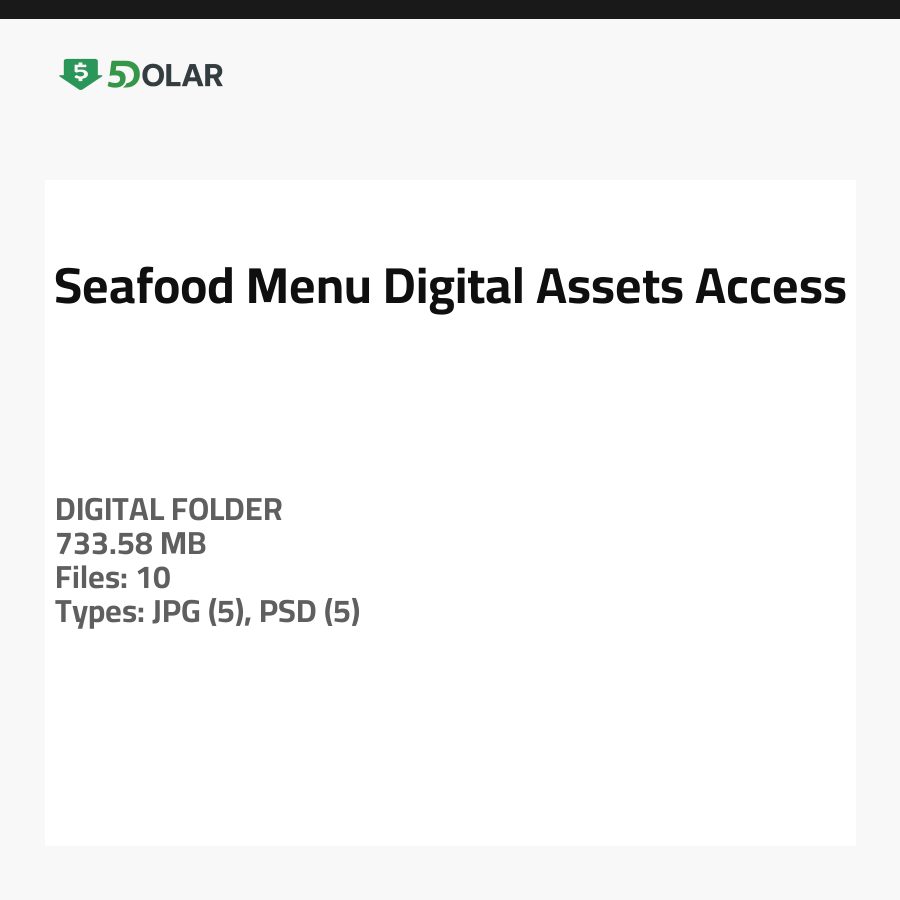Click the number 10 in file count

click(x=154, y=578)
